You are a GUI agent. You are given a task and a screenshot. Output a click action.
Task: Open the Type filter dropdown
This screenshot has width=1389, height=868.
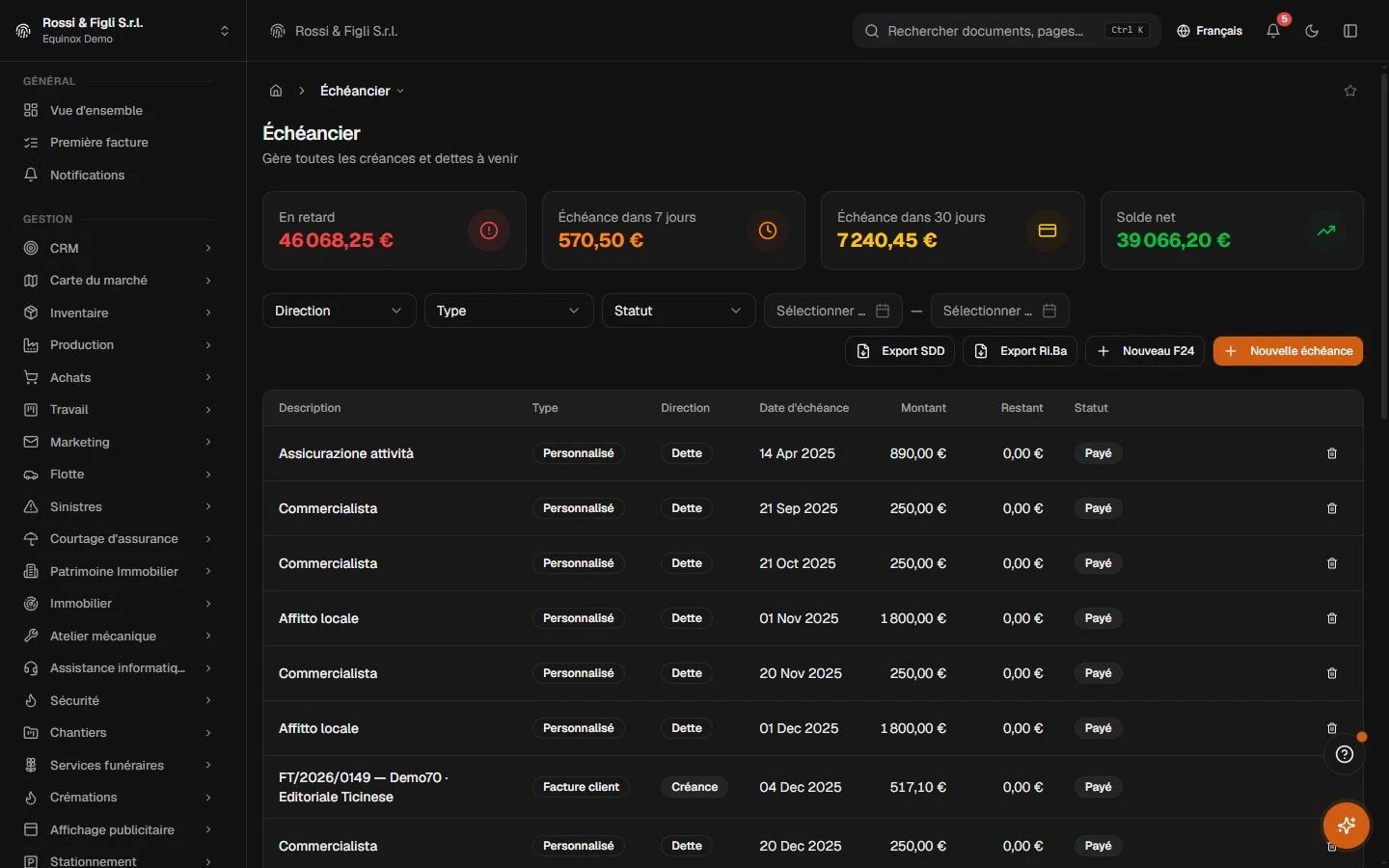tap(509, 311)
